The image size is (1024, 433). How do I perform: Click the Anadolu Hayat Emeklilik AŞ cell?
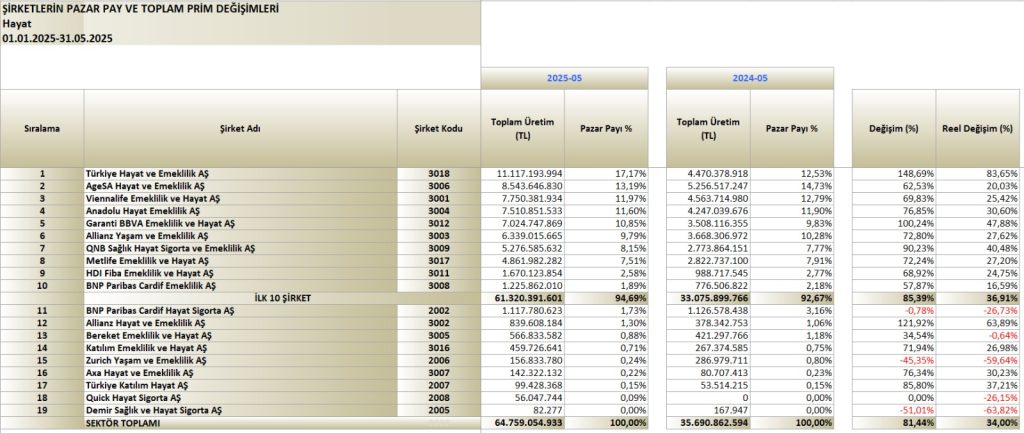click(240, 211)
